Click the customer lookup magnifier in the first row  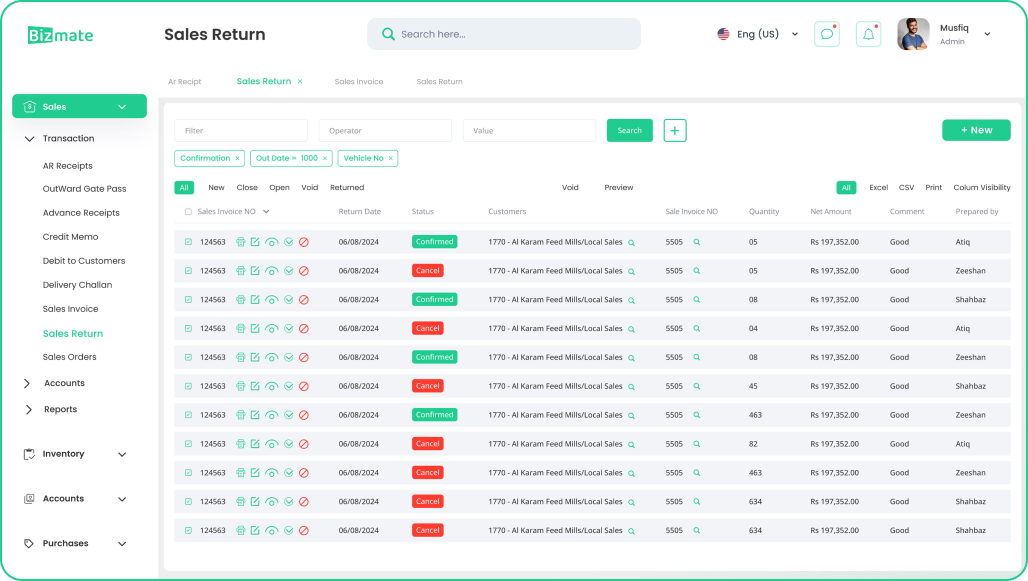[631, 243]
